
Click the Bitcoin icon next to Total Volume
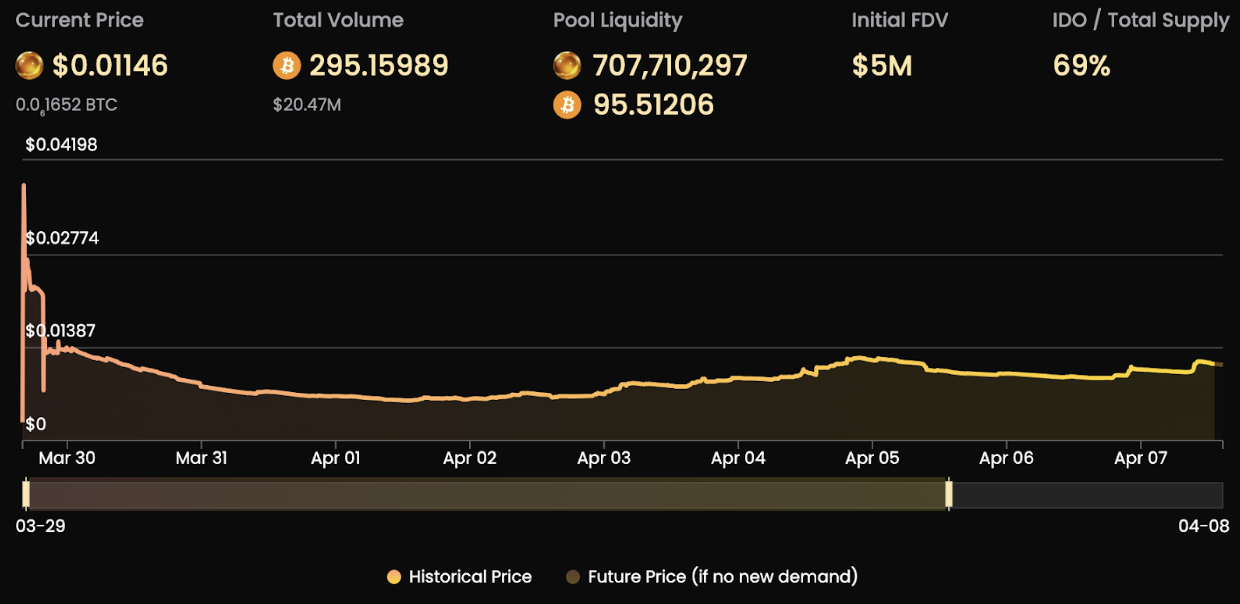click(x=286, y=66)
